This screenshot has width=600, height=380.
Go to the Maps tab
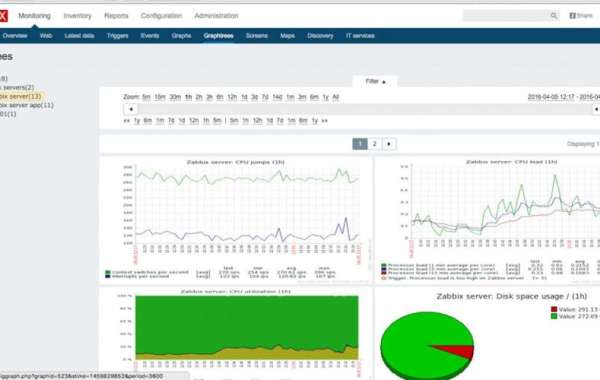pyautogui.click(x=287, y=36)
